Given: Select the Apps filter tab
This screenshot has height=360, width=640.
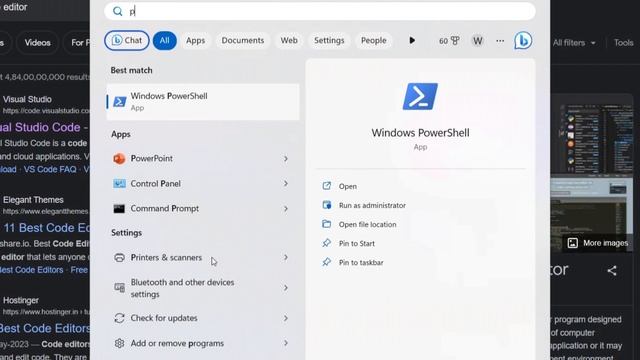Looking at the screenshot, I should (x=196, y=40).
